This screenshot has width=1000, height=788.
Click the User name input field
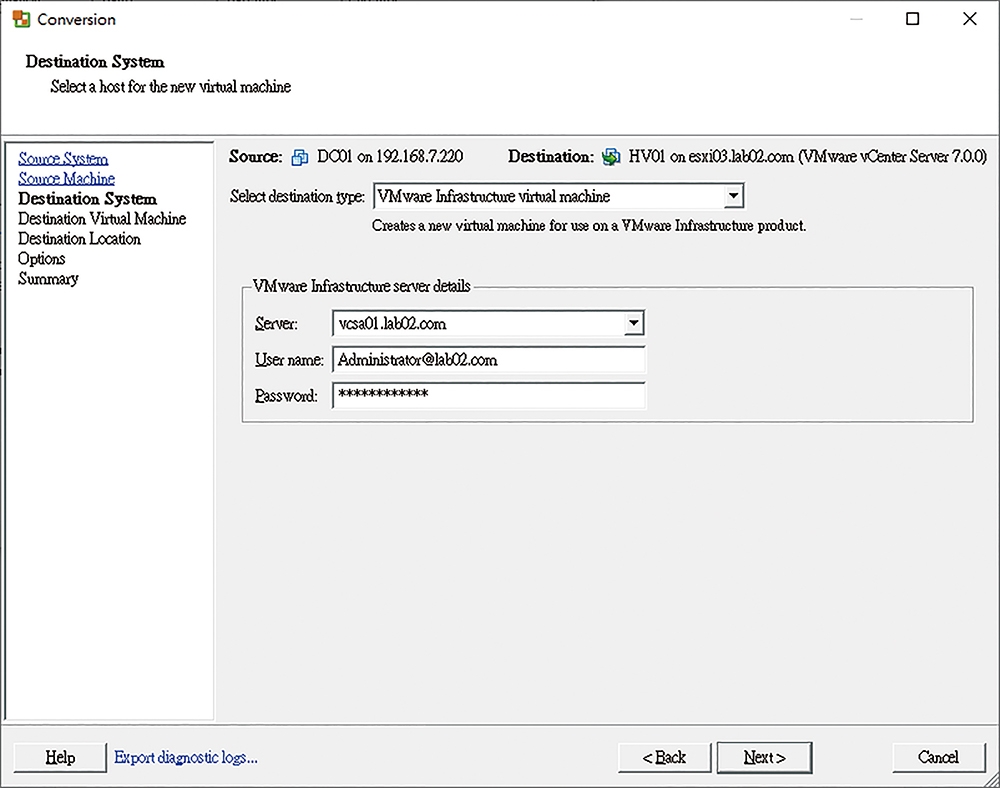pos(489,360)
